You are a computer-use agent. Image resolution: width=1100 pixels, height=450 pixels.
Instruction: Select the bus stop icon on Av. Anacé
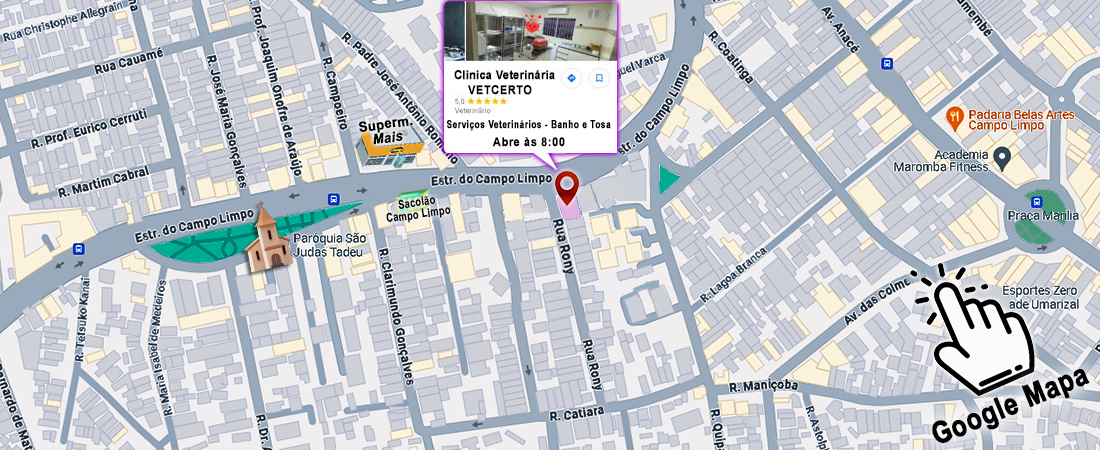click(887, 64)
